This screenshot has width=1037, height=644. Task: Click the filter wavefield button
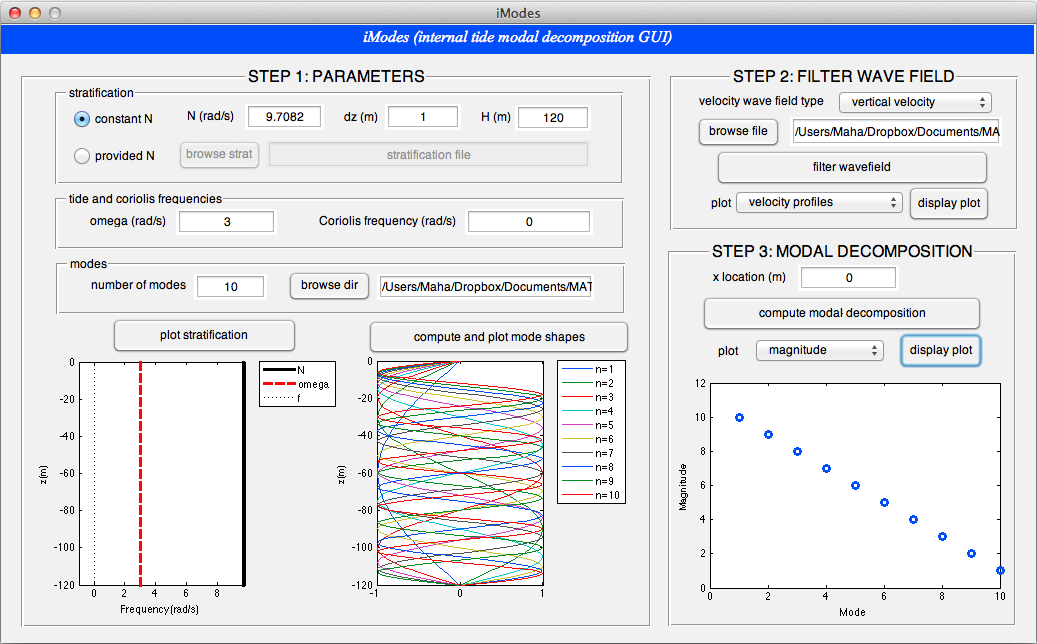[852, 167]
